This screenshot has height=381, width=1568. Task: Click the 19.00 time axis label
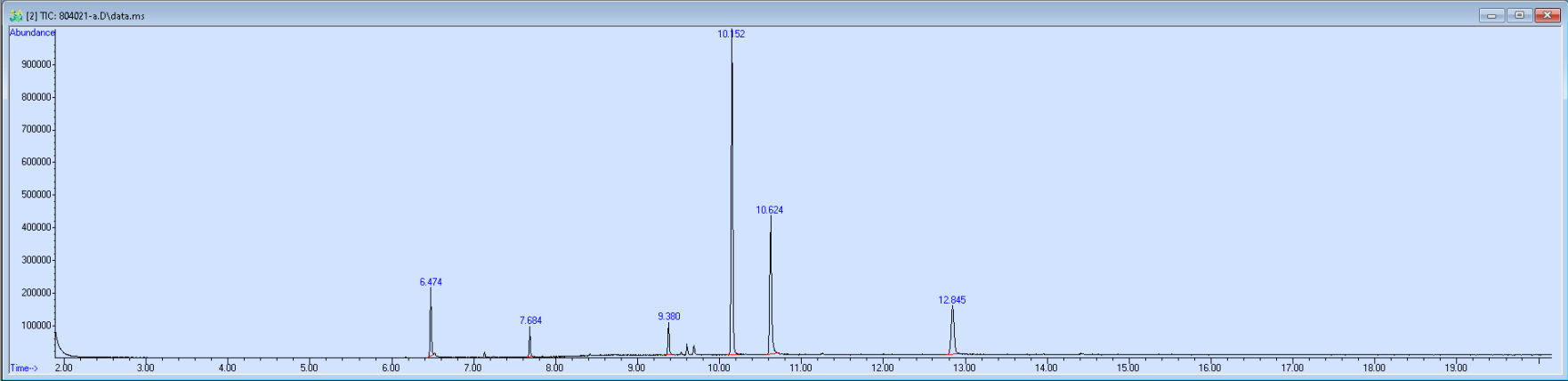coord(1456,368)
